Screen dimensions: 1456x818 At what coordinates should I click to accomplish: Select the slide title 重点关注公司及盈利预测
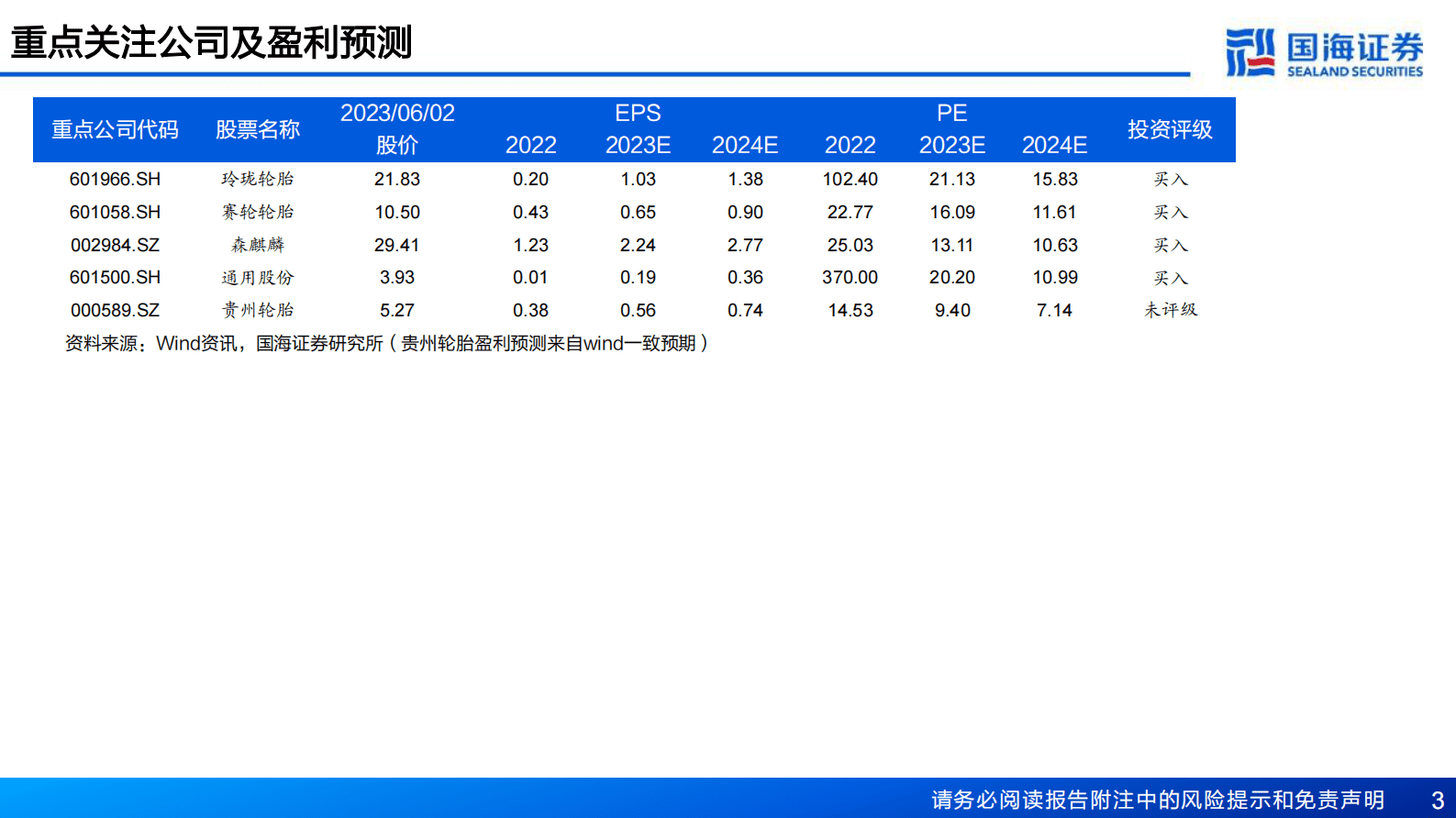[x=212, y=43]
